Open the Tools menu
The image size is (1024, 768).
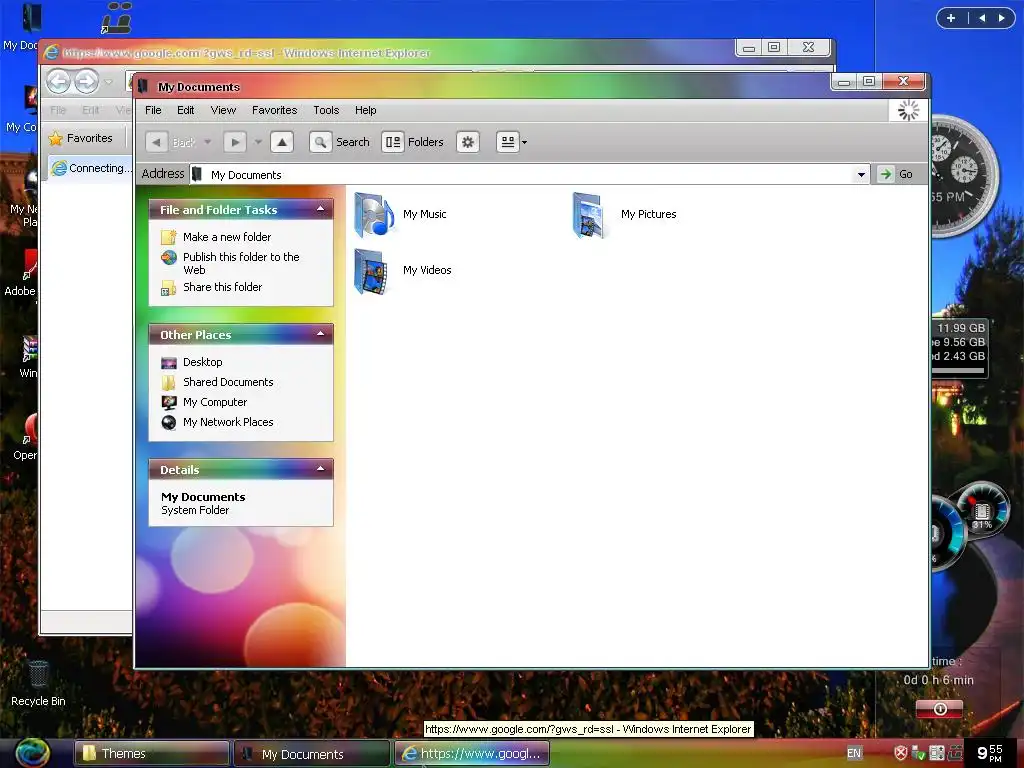click(326, 110)
